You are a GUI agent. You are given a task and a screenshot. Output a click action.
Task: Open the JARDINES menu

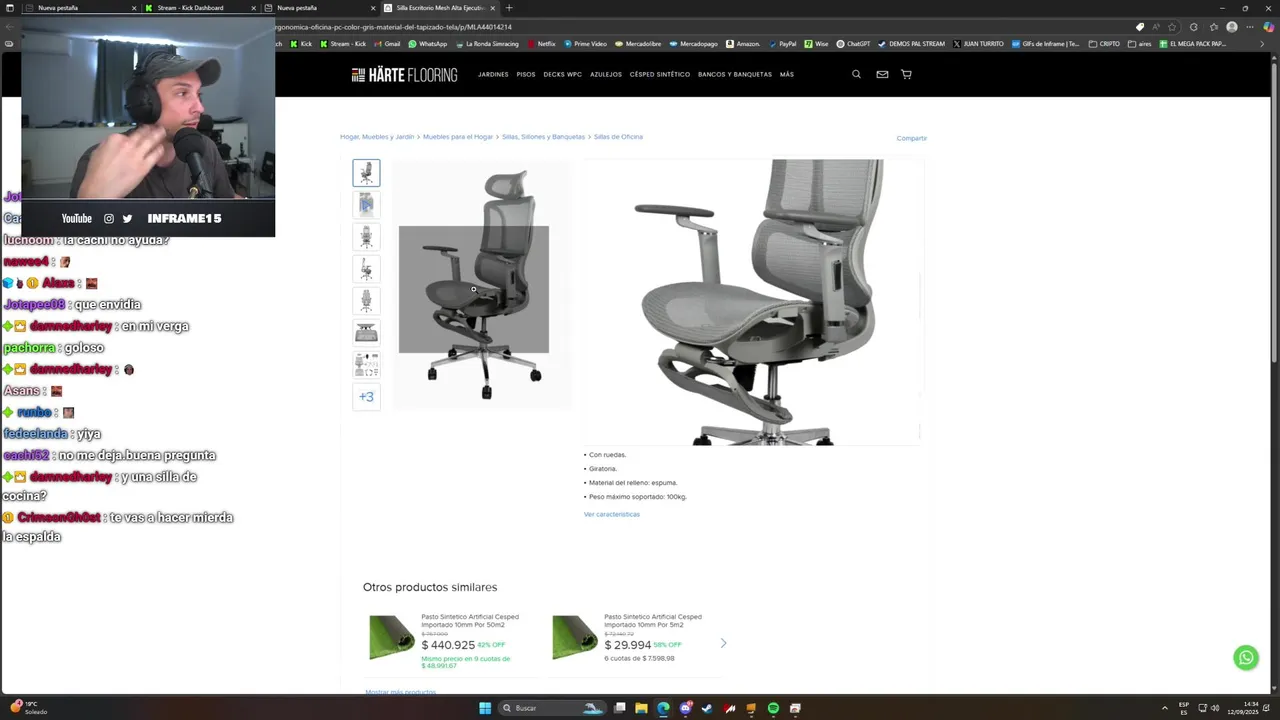tap(493, 75)
